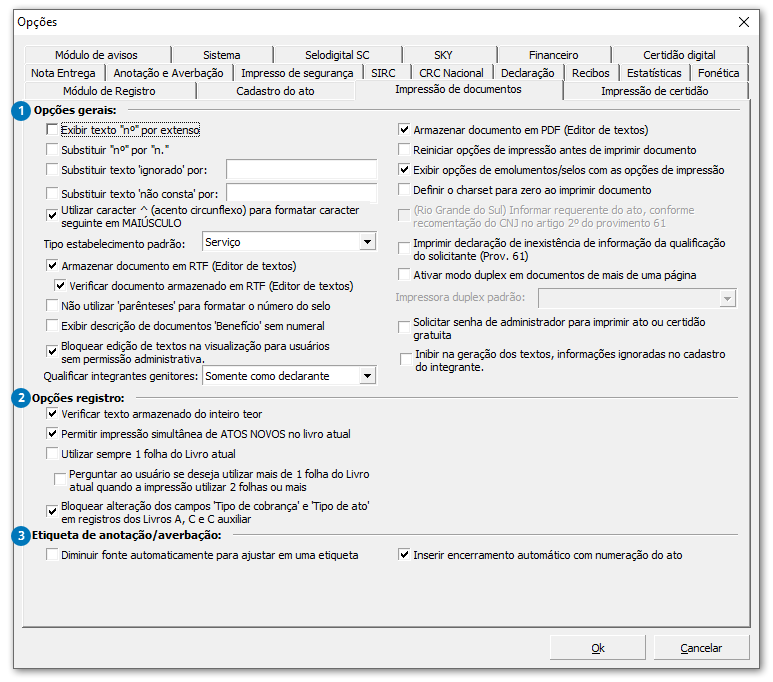Uncheck 'Utilizar caracter ^ (acento circunflexo)' option
The width and height of the screenshot is (773, 682).
pos(52,216)
